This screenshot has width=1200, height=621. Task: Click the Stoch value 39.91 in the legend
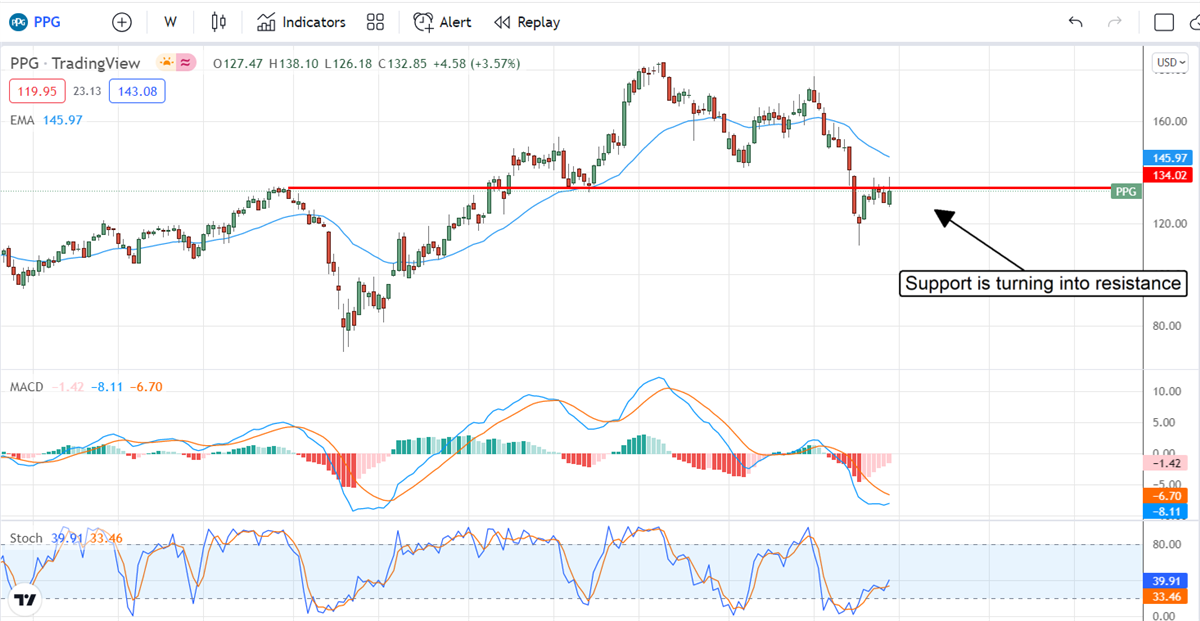pyautogui.click(x=67, y=538)
